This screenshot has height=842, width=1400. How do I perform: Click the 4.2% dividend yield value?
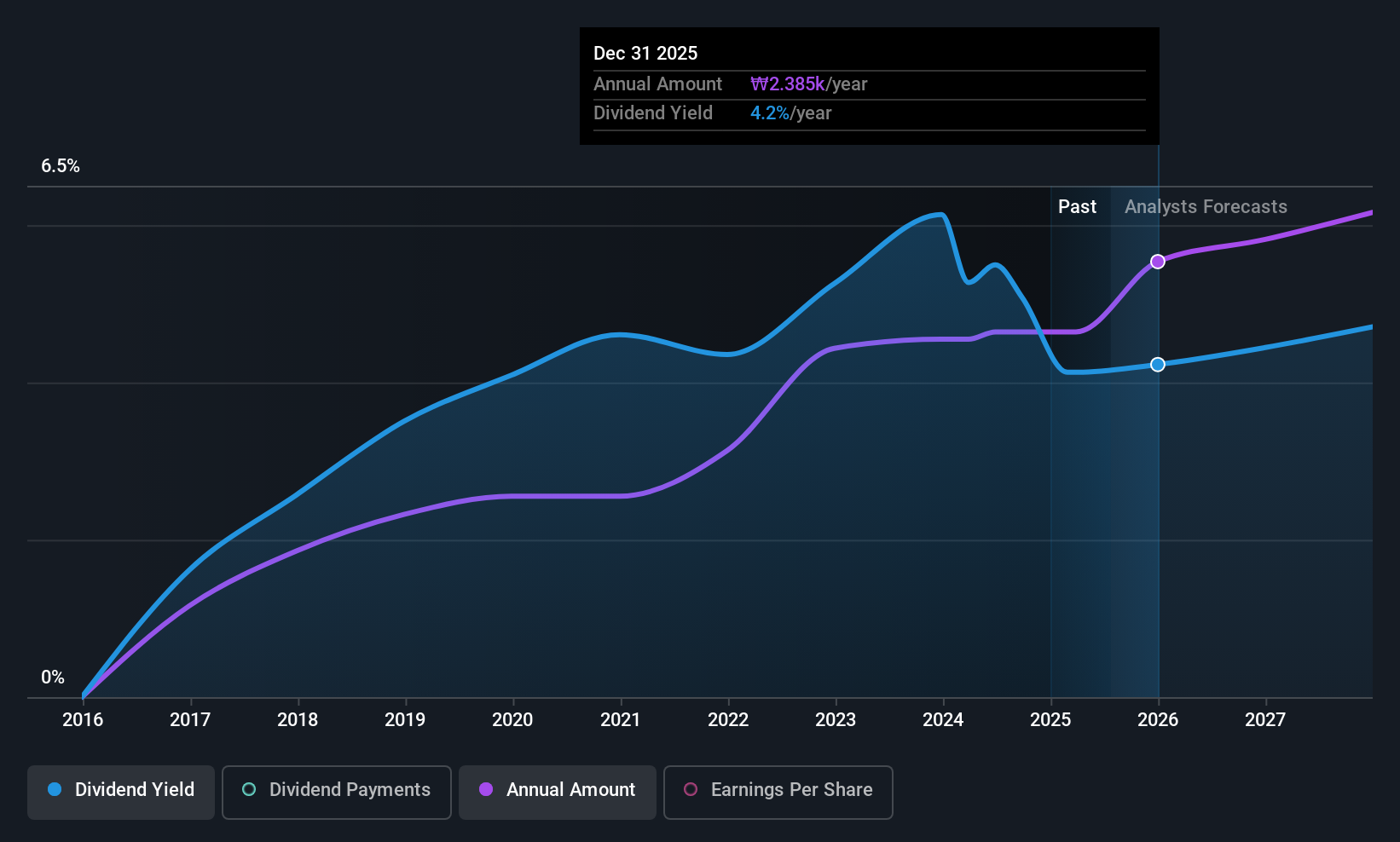(x=770, y=113)
